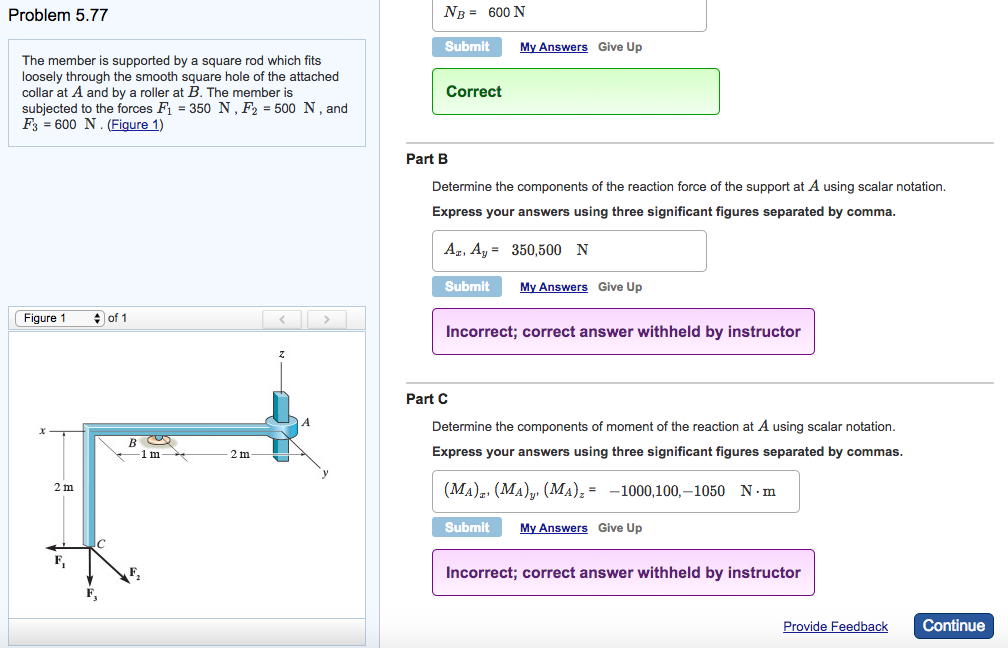
Task: Edit the moment components answer field
Action: (615, 491)
